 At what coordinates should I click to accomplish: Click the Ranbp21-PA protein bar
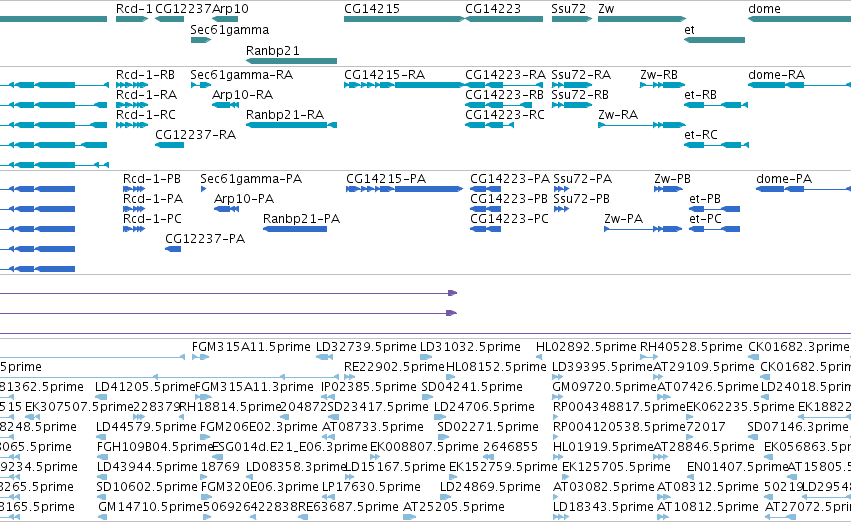295,230
